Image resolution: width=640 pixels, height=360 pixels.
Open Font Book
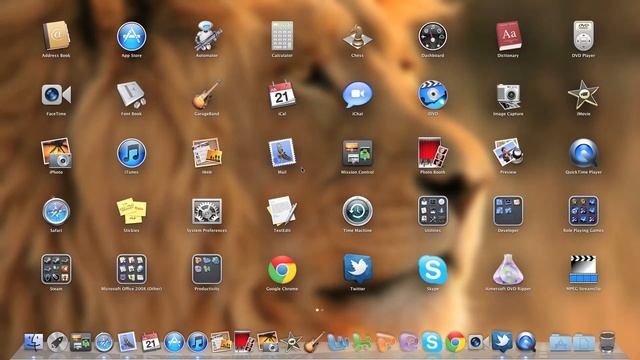tap(131, 95)
